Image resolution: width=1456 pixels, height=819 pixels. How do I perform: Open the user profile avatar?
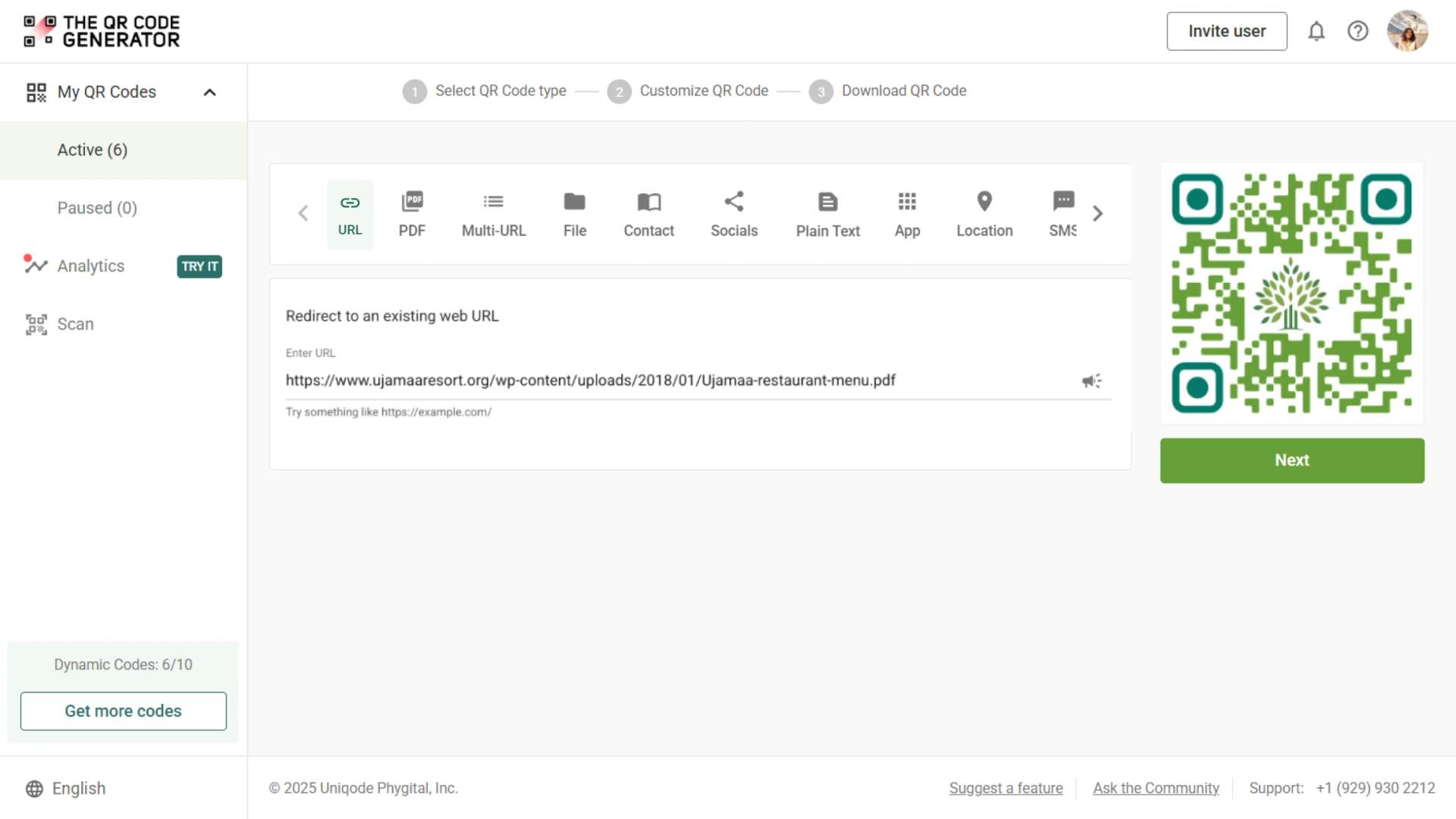[x=1407, y=31]
